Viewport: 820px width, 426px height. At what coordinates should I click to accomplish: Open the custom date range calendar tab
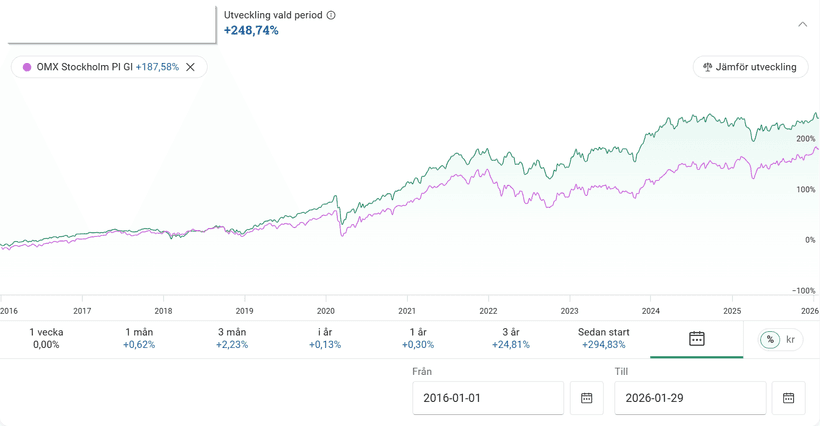click(696, 339)
